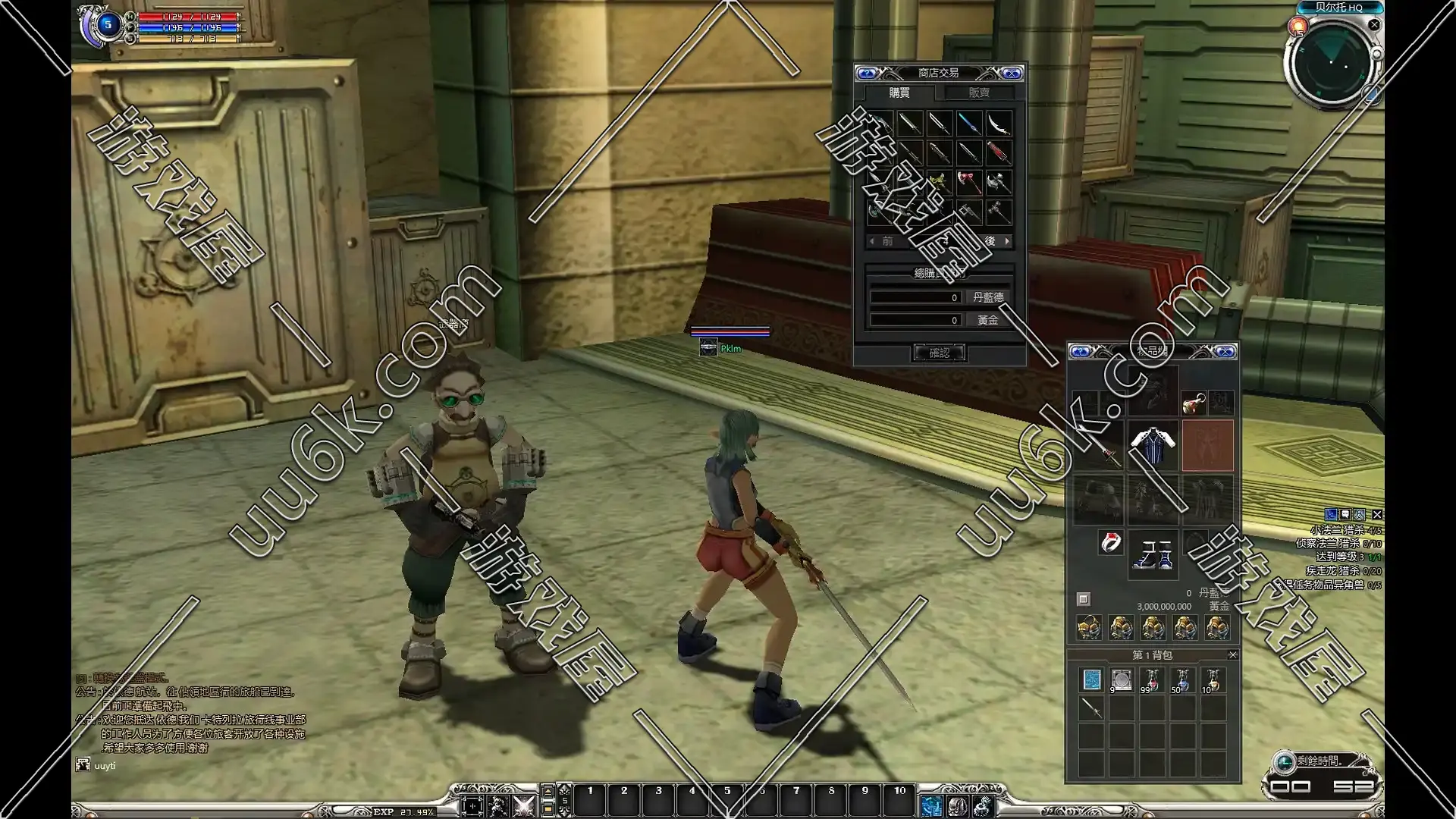Close the inventory equipment window
This screenshot has height=819, width=1456.
click(x=1225, y=352)
